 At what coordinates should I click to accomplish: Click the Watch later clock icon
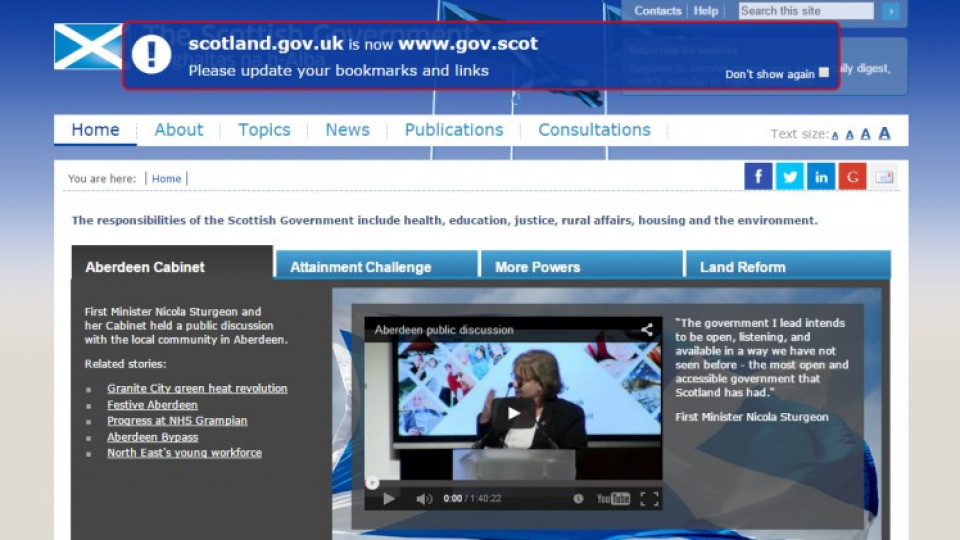(578, 499)
